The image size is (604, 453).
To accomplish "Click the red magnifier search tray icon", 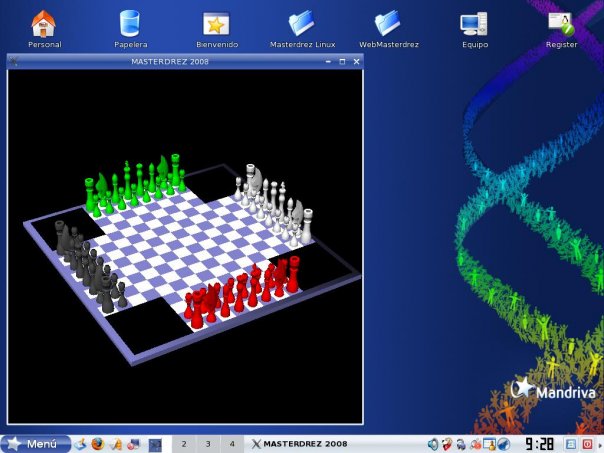I will pyautogui.click(x=475, y=444).
